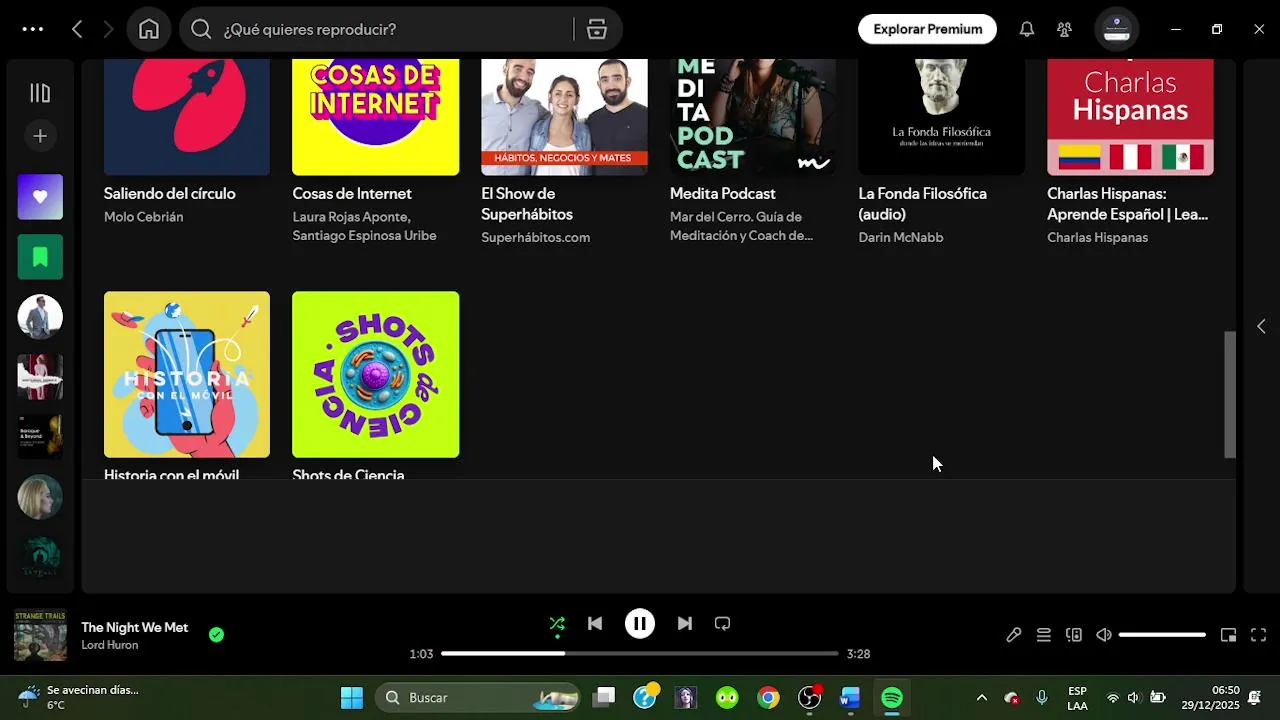1280x720 pixels.
Task: Toggle repeat mode
Action: [x=722, y=624]
